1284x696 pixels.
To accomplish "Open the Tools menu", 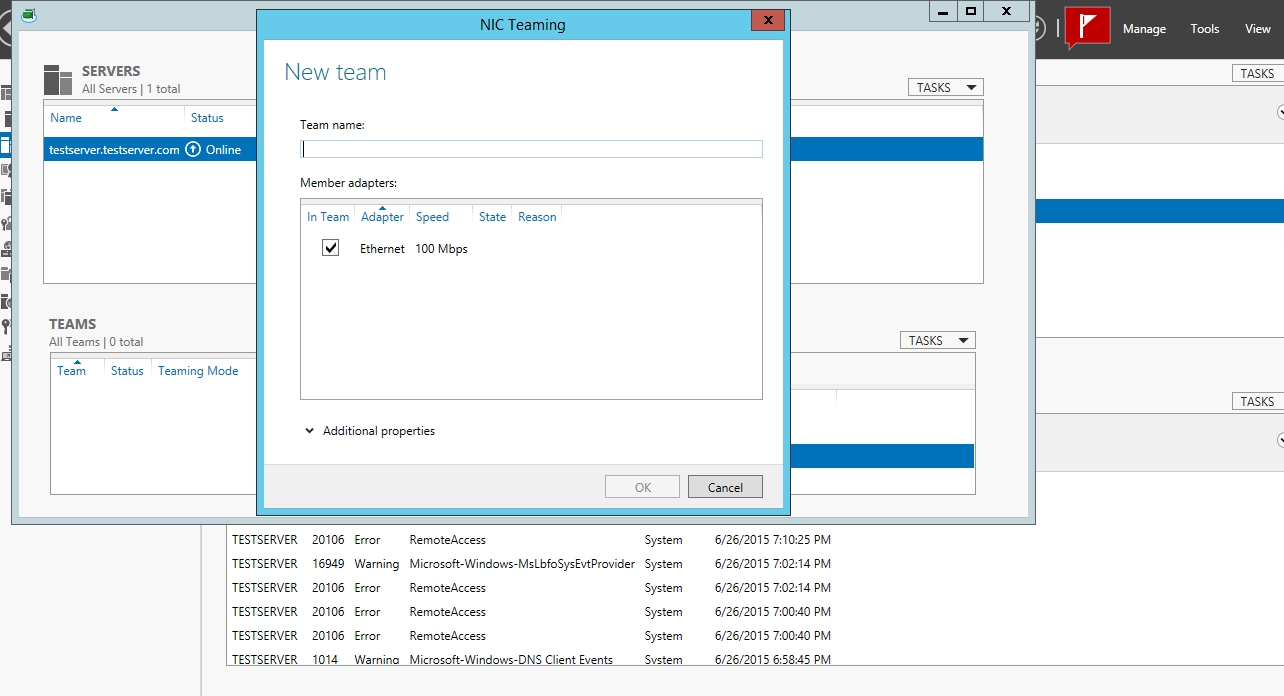I will [x=1204, y=29].
